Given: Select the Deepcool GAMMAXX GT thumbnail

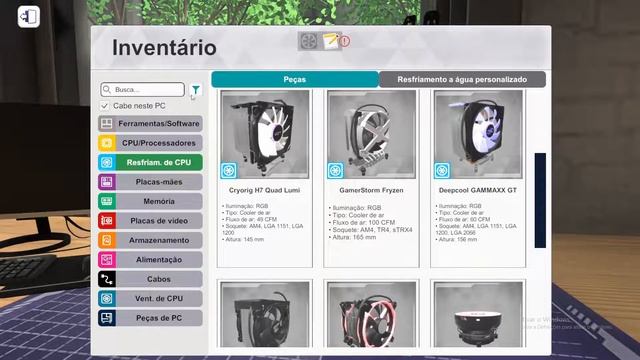Looking at the screenshot, I should [x=478, y=134].
